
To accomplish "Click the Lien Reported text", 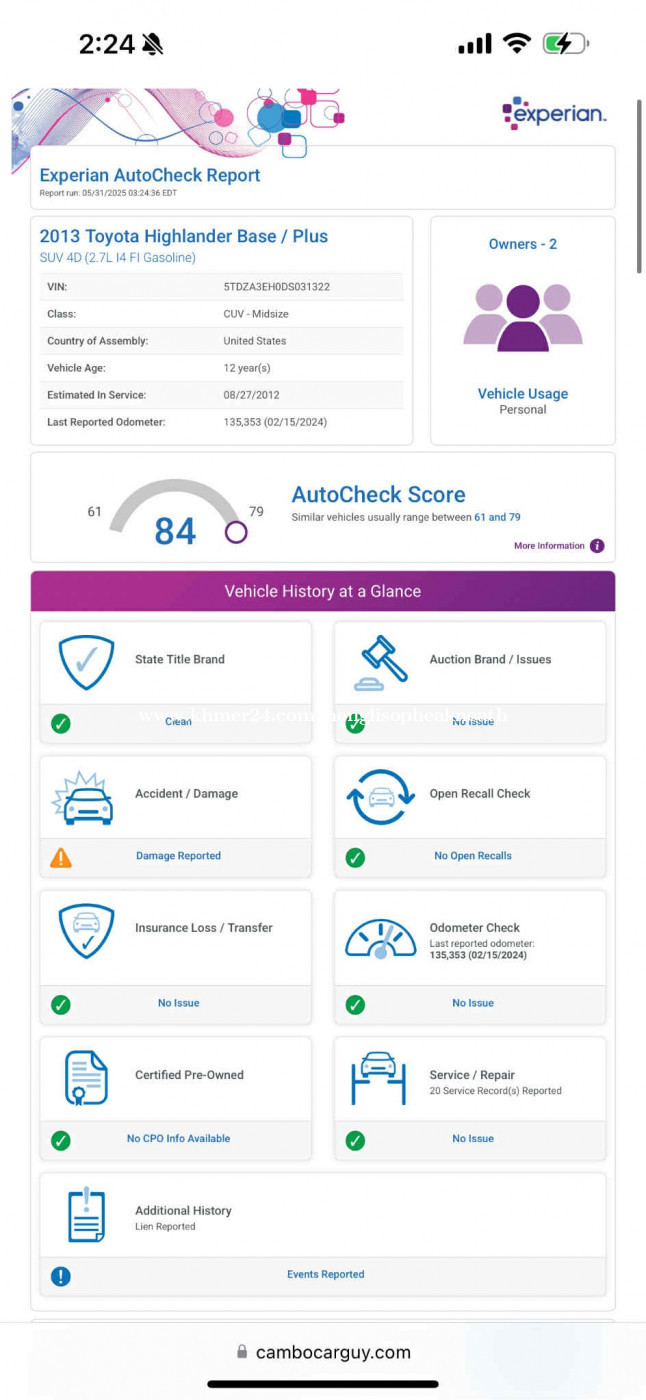I will click(x=165, y=1227).
